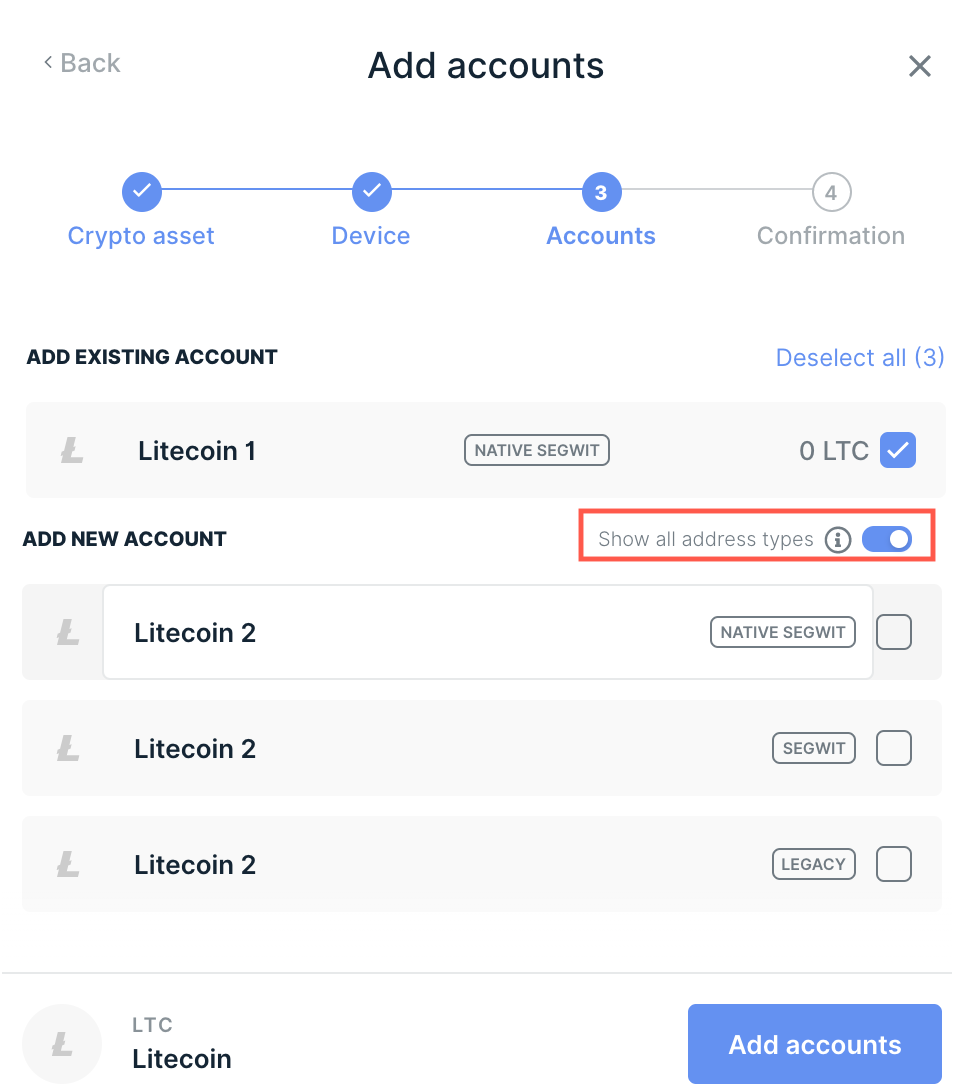Click the Litecoin logo in the bottom footer
This screenshot has width=954, height=1092.
[x=62, y=1043]
